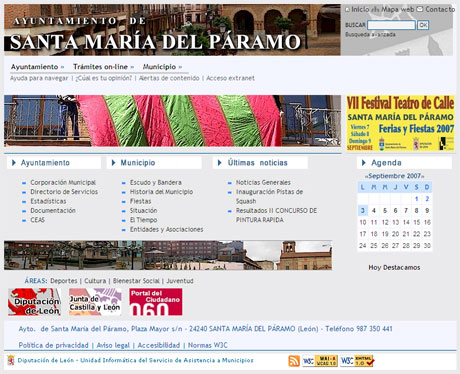Image resolution: width=460 pixels, height=374 pixels.
Task: Open the RSS feed icon
Action: (x=294, y=361)
